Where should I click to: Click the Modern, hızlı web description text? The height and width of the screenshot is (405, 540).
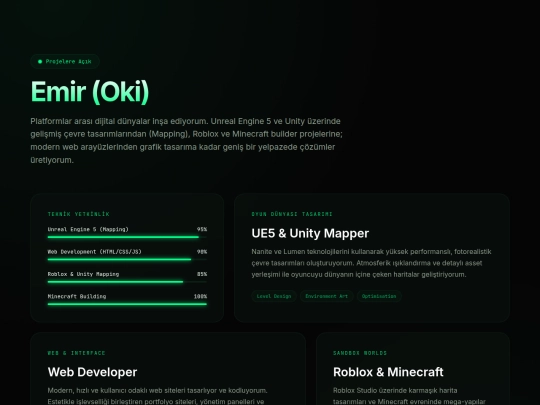(x=157, y=396)
